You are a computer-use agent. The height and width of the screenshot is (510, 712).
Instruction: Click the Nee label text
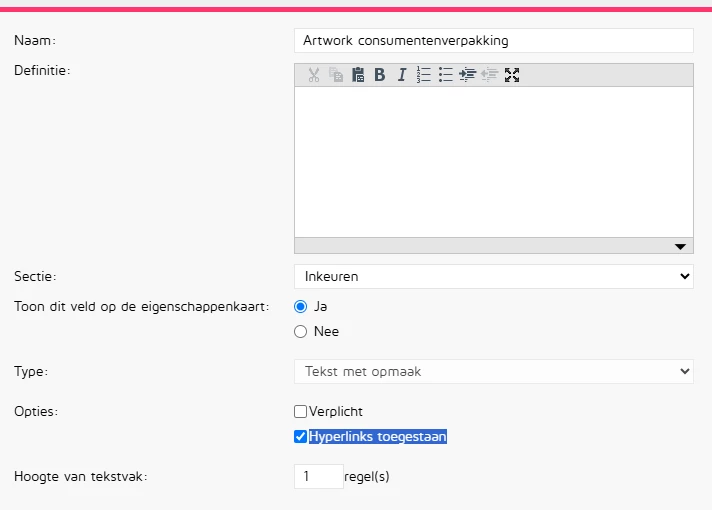point(326,332)
